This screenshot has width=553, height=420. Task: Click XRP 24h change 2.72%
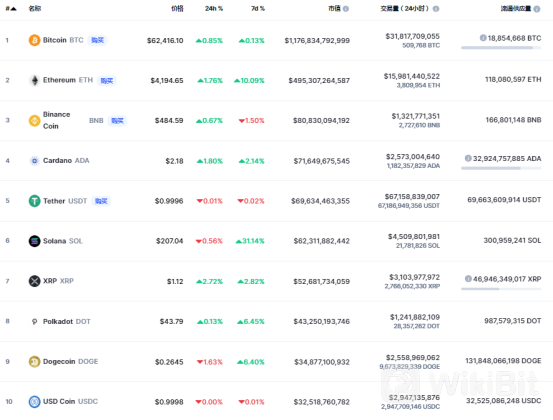pyautogui.click(x=209, y=281)
